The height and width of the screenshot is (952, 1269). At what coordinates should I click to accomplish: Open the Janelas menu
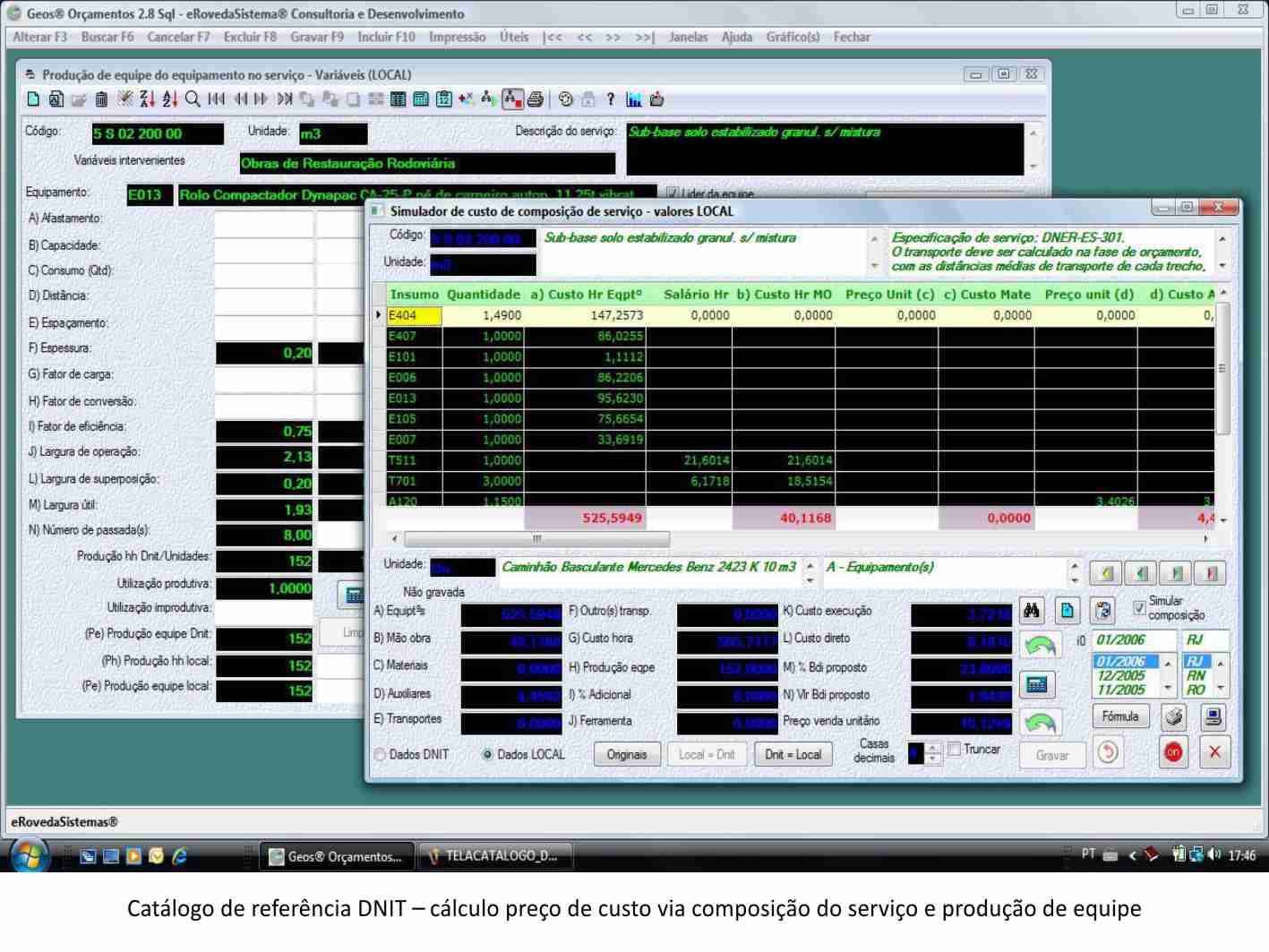click(688, 37)
